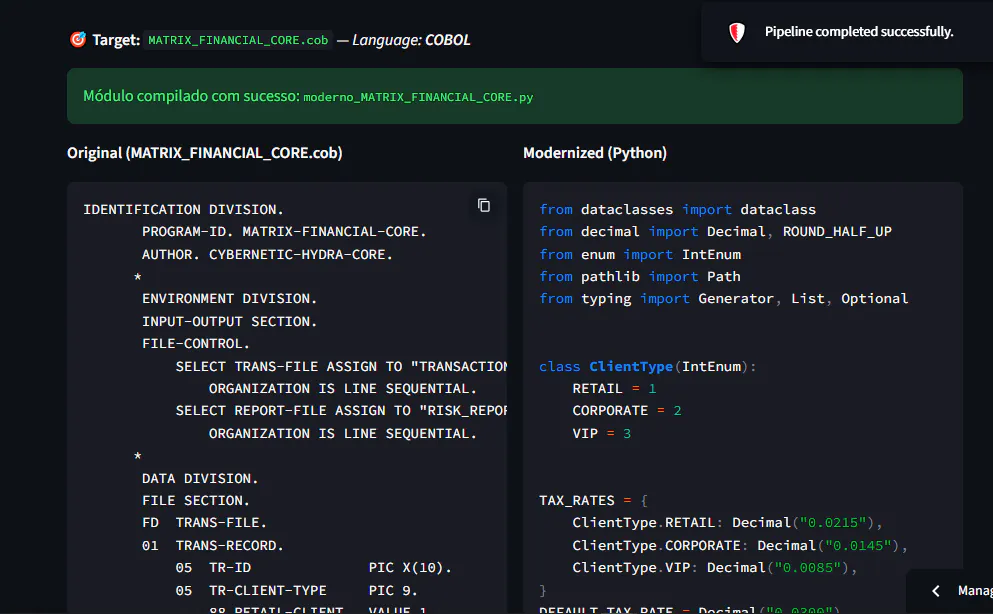The width and height of the screenshot is (993, 614).
Task: Click 'ClientType.VIP: Decimal("0.0085")' line
Action: click(x=715, y=568)
